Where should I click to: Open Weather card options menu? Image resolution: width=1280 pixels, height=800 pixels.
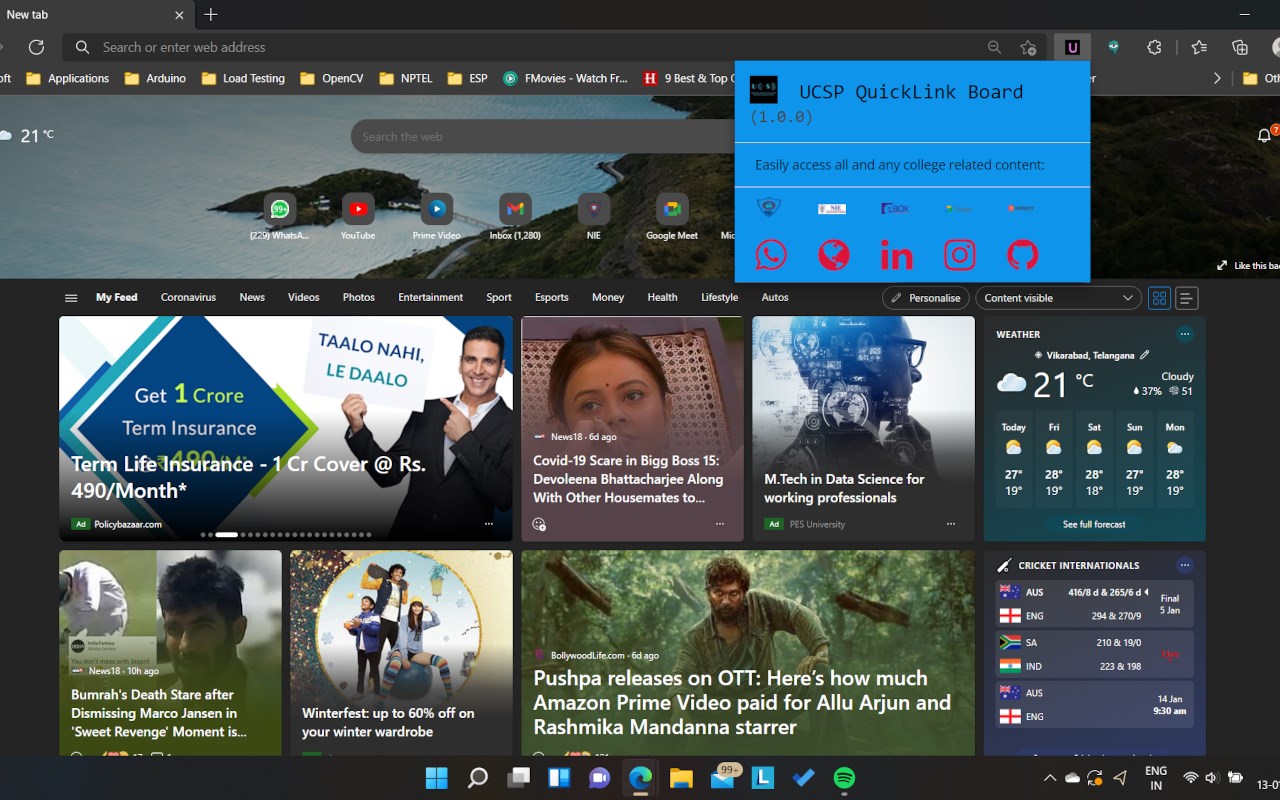click(x=1185, y=334)
